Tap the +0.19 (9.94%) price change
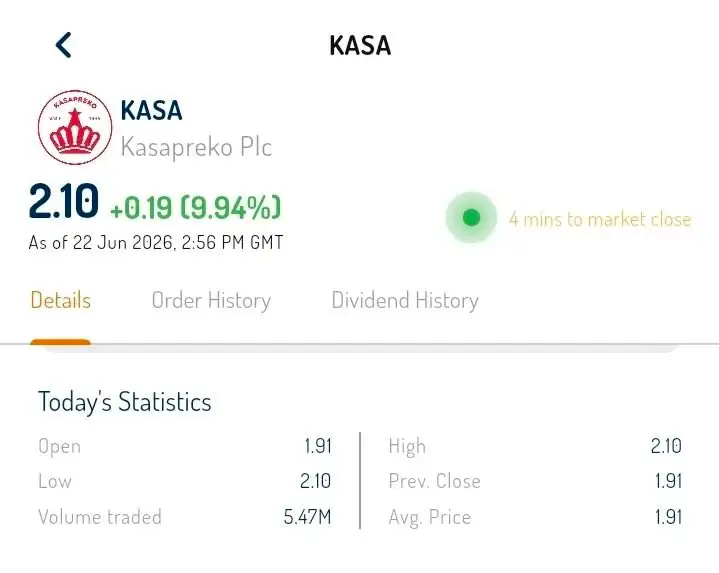The image size is (719, 573). point(195,207)
